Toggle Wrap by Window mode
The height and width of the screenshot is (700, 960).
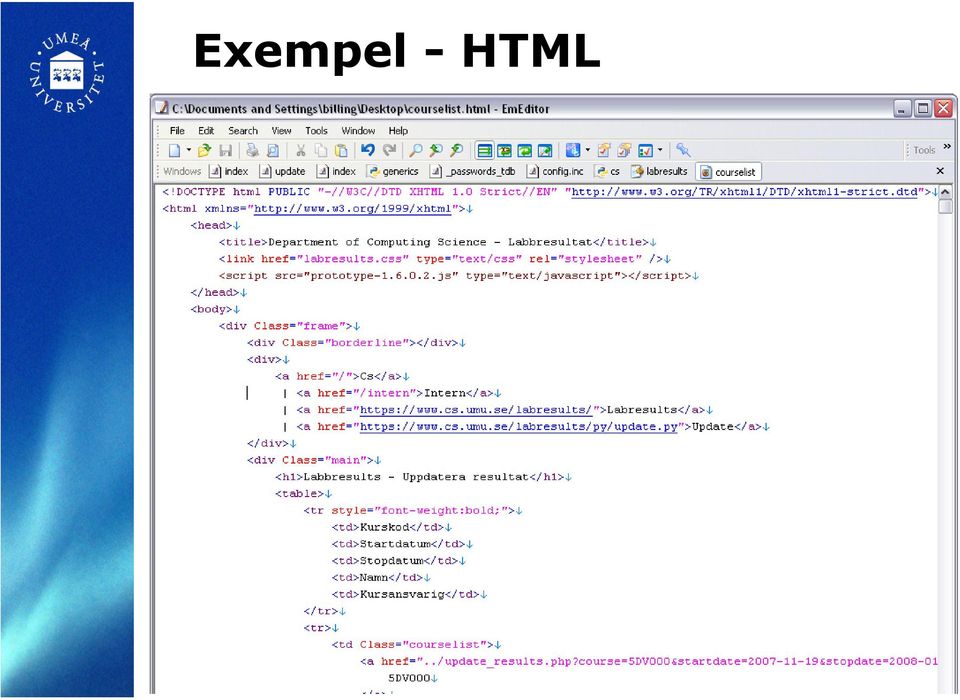[x=525, y=151]
